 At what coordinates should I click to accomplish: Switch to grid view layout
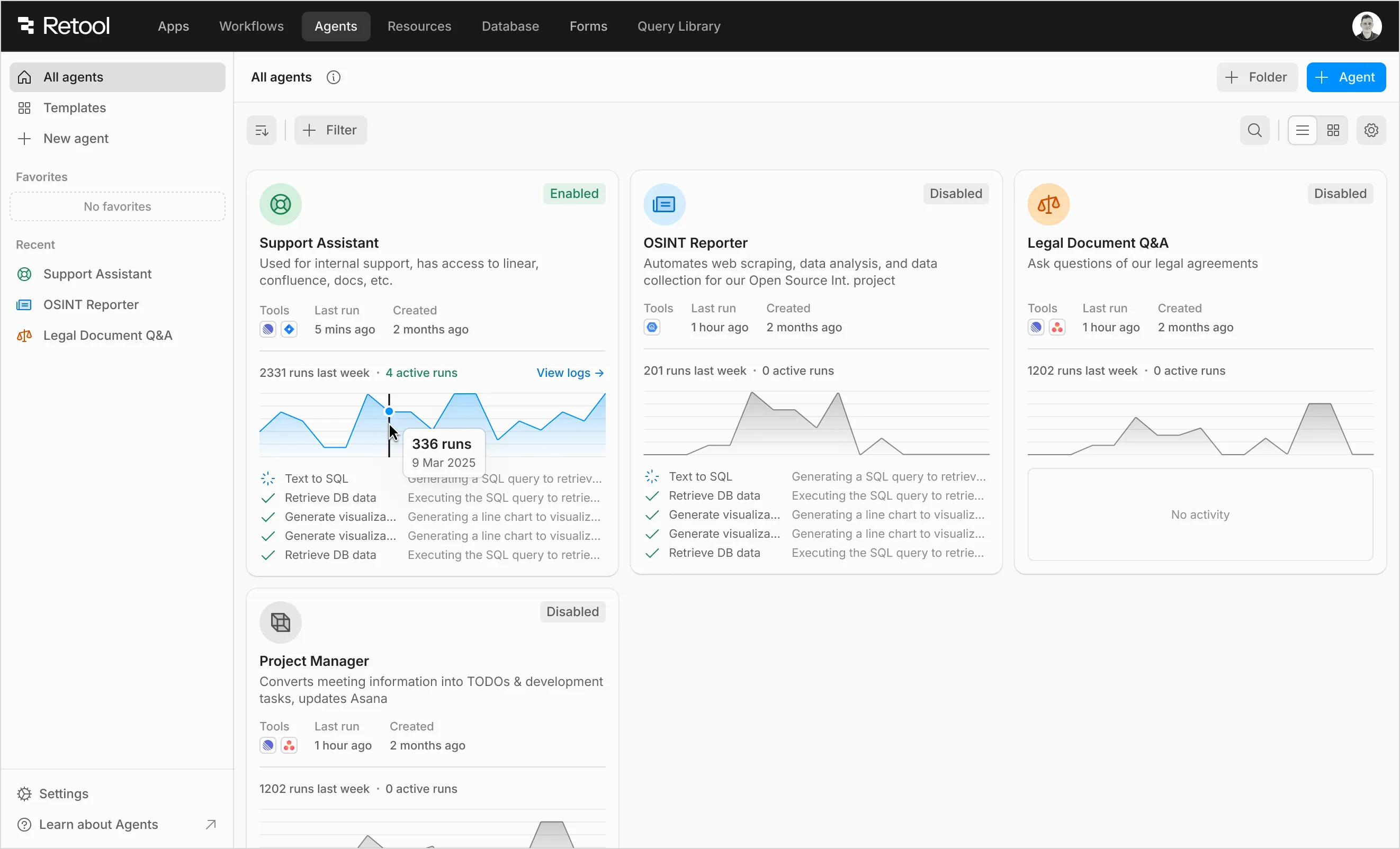coord(1333,130)
